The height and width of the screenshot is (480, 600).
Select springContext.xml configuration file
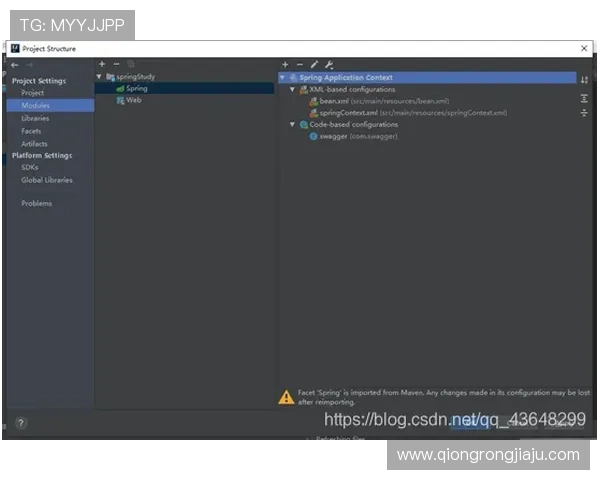(x=348, y=113)
